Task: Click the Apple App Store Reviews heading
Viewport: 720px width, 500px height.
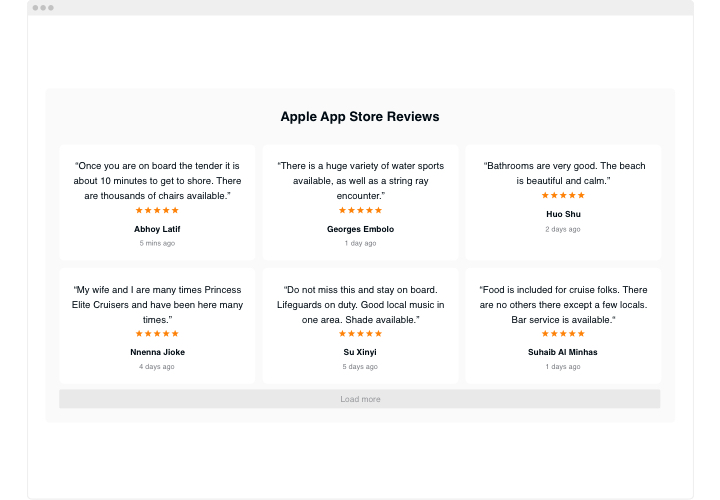Action: coord(360,117)
